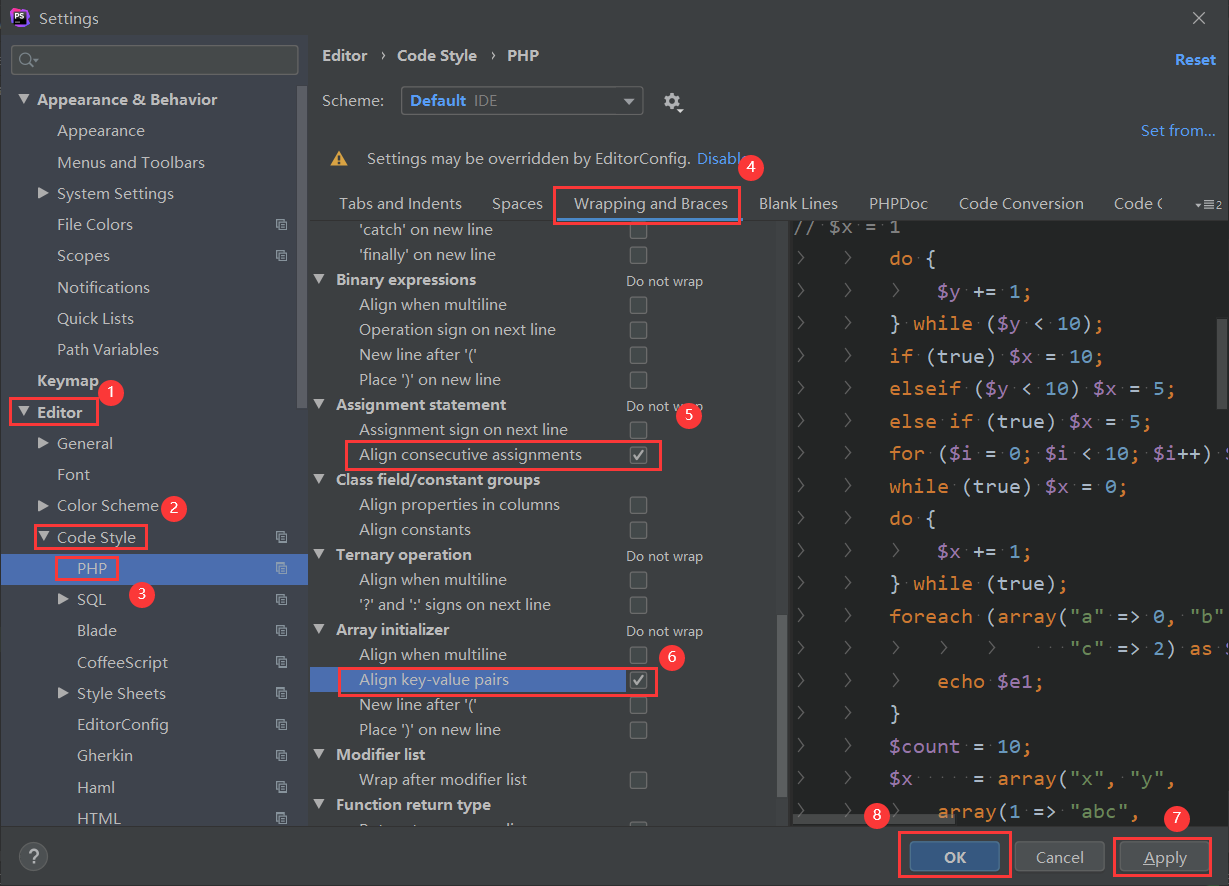Collapse the Editor tree node
Viewport: 1229px width, 886px height.
click(24, 412)
